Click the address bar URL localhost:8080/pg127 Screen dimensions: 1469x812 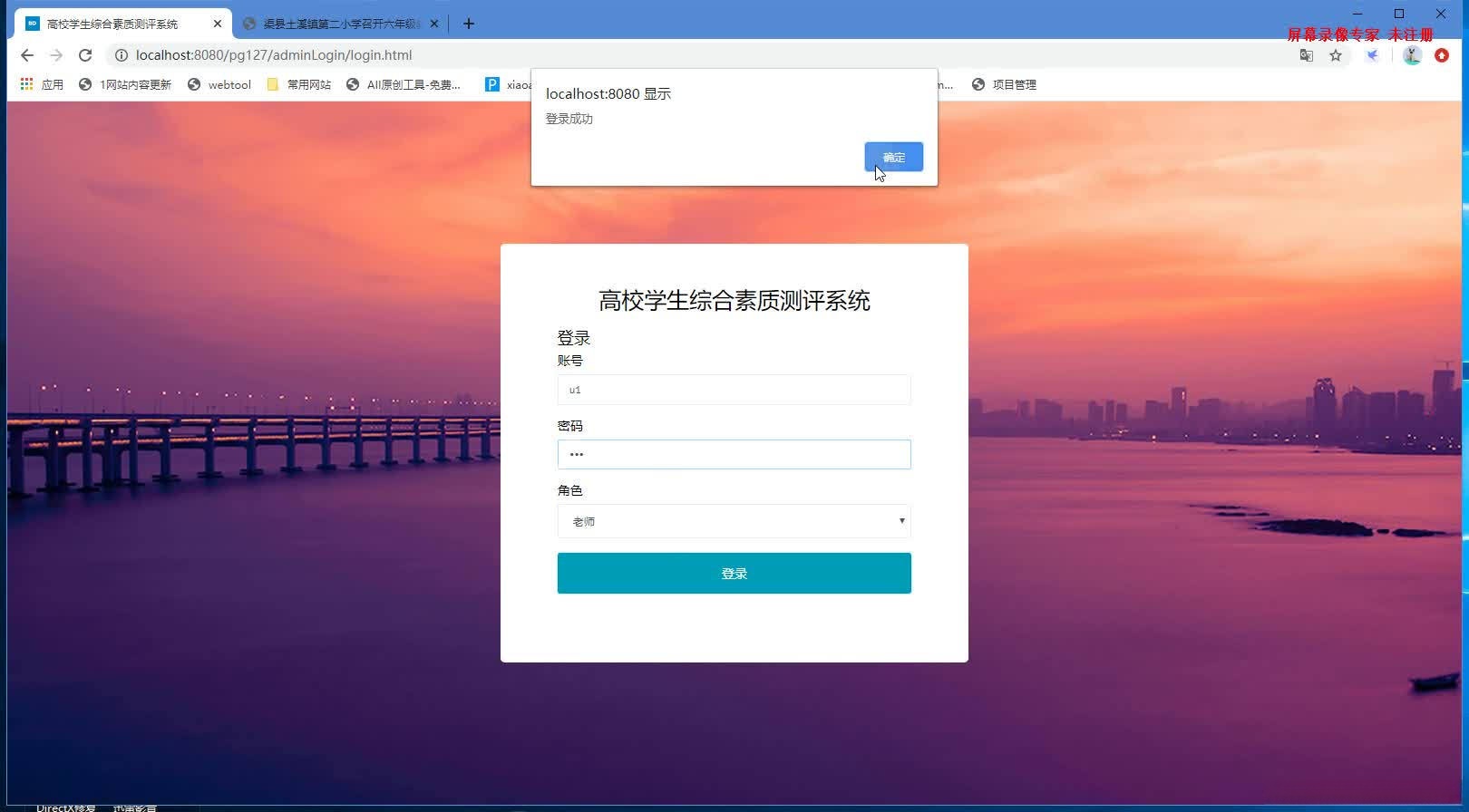click(x=274, y=55)
